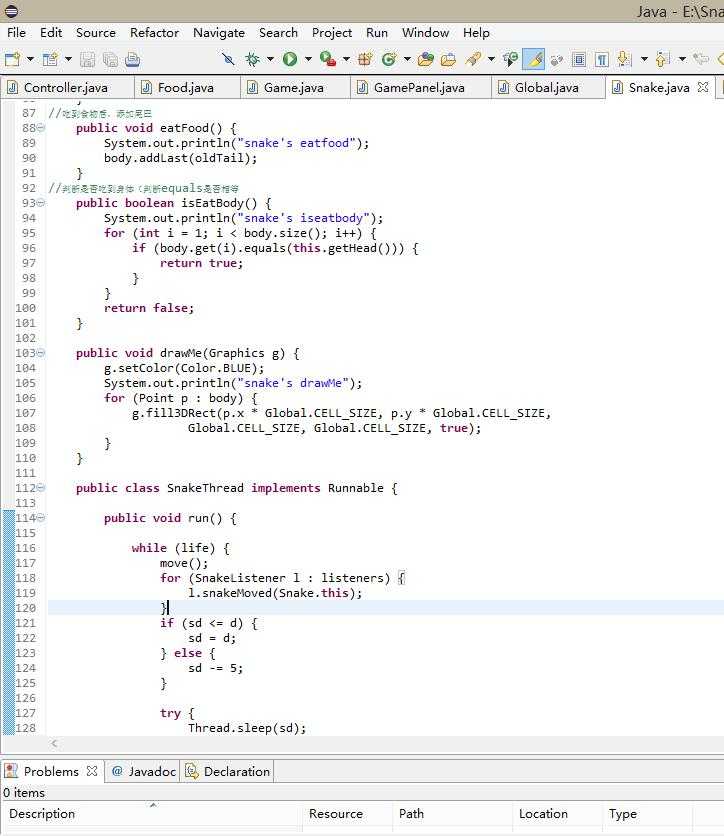Open the Run menu

tap(377, 33)
